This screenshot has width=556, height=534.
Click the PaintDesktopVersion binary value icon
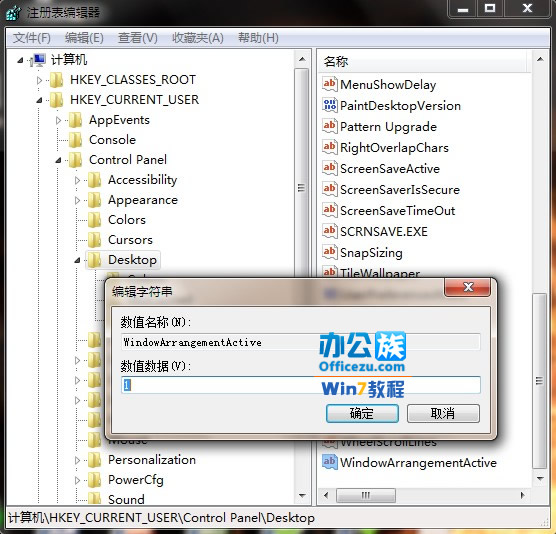point(329,105)
